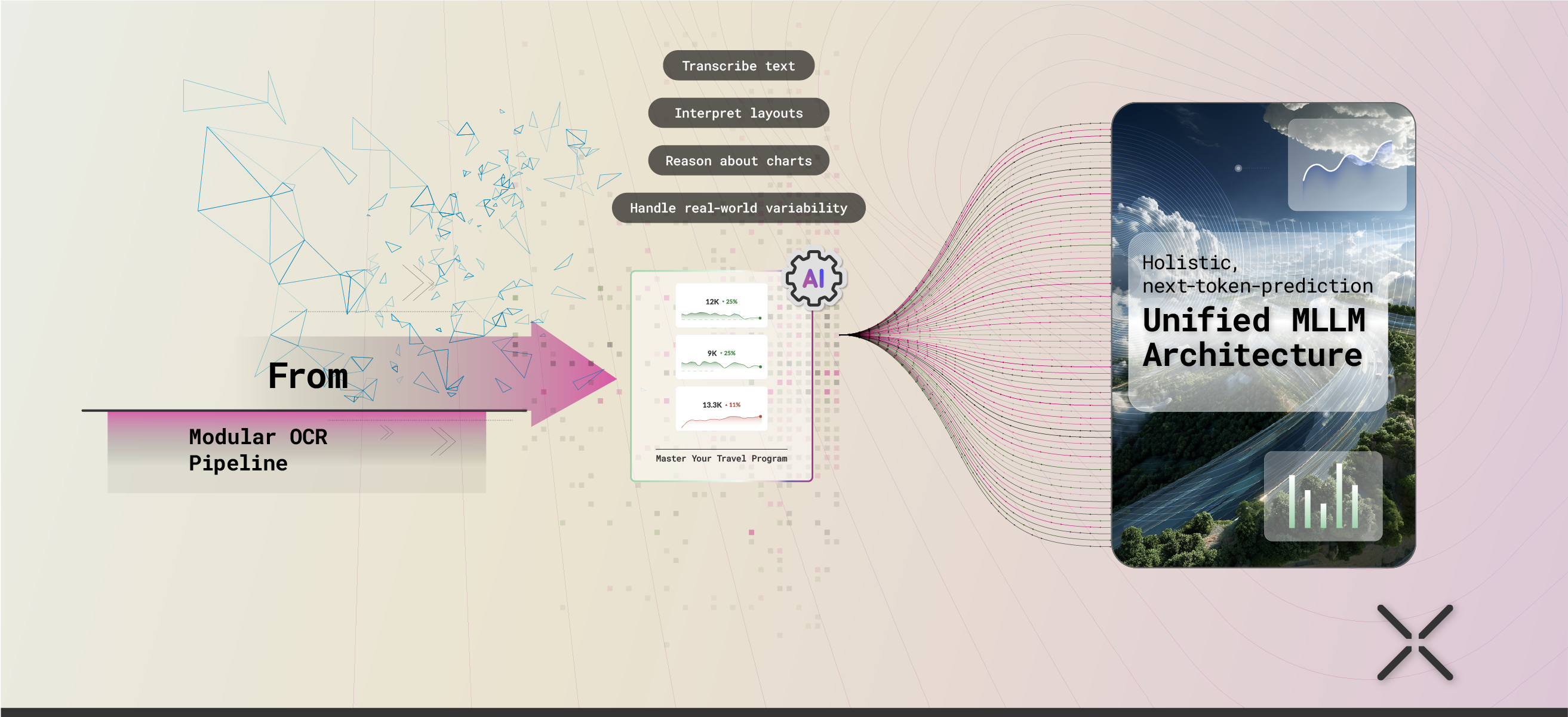The width and height of the screenshot is (1568, 717).
Task: Click 'Holistic, next-token-prediction' text
Action: pos(1257,274)
